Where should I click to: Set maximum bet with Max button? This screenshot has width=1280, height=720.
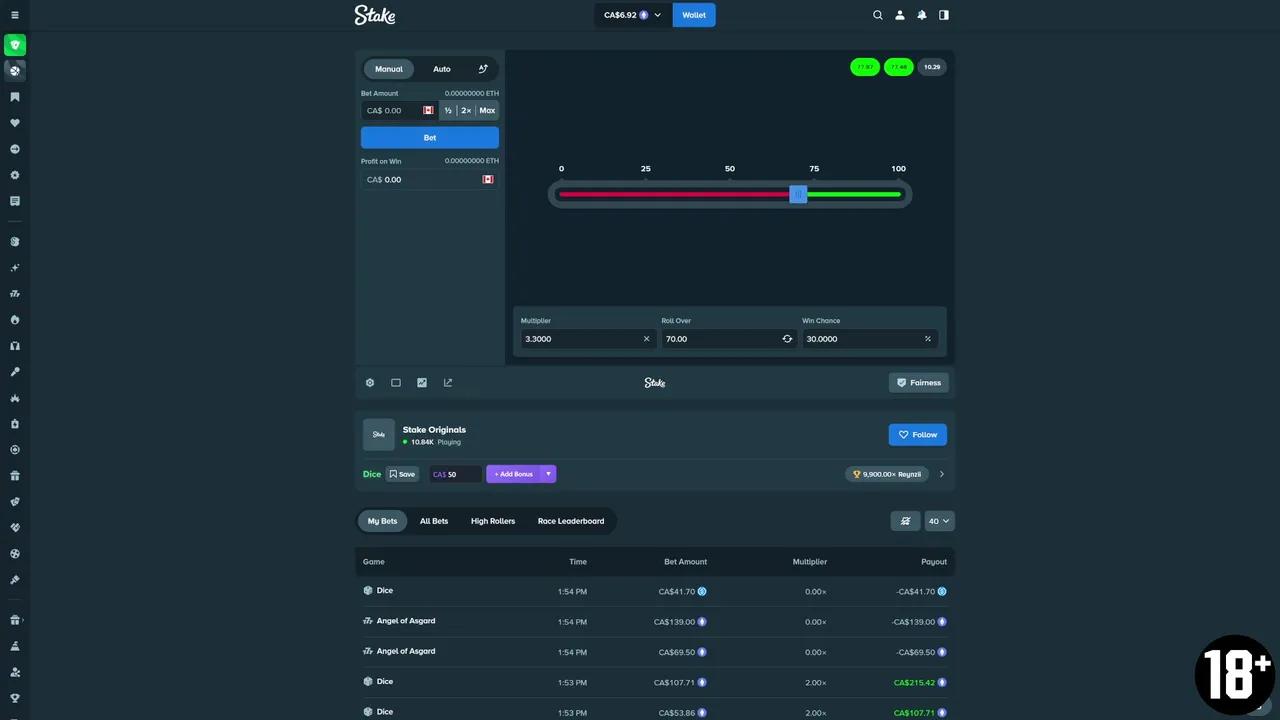pos(487,110)
